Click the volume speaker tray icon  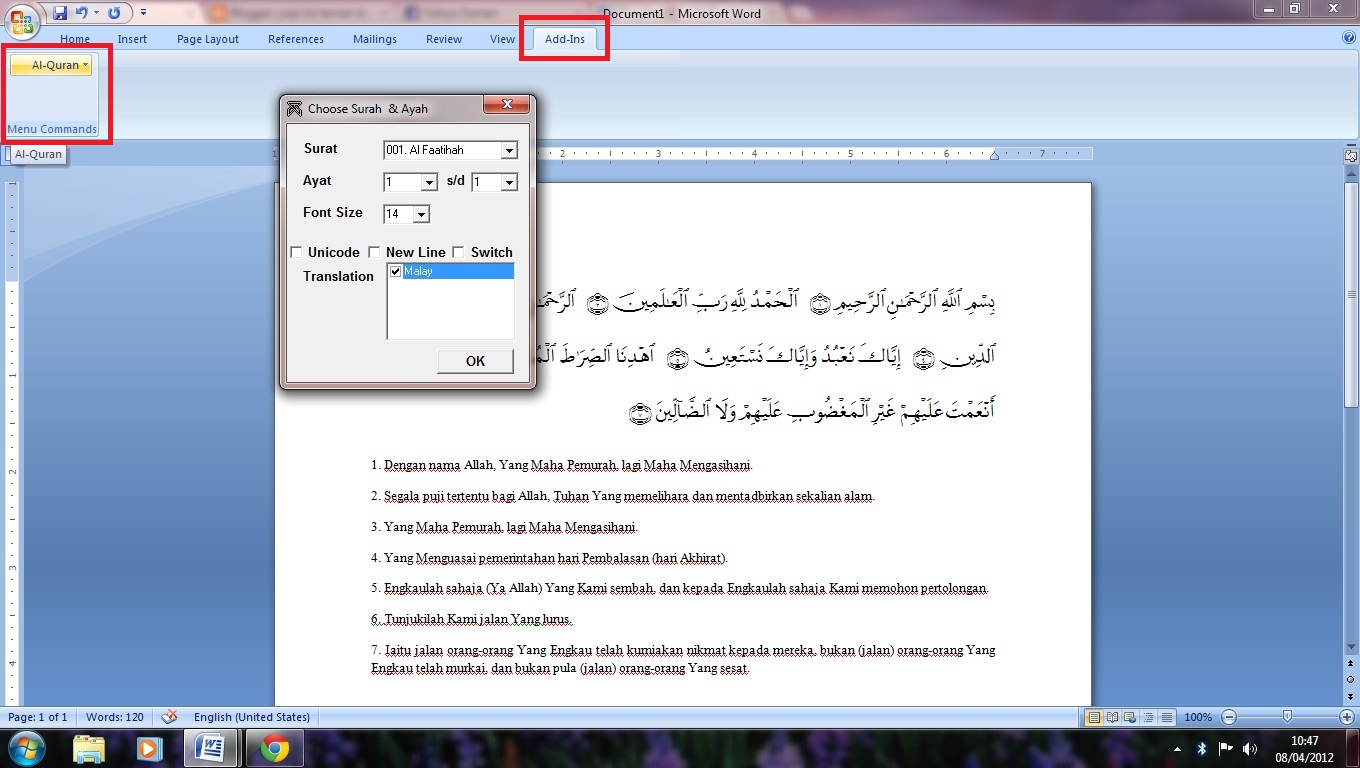tap(1250, 748)
